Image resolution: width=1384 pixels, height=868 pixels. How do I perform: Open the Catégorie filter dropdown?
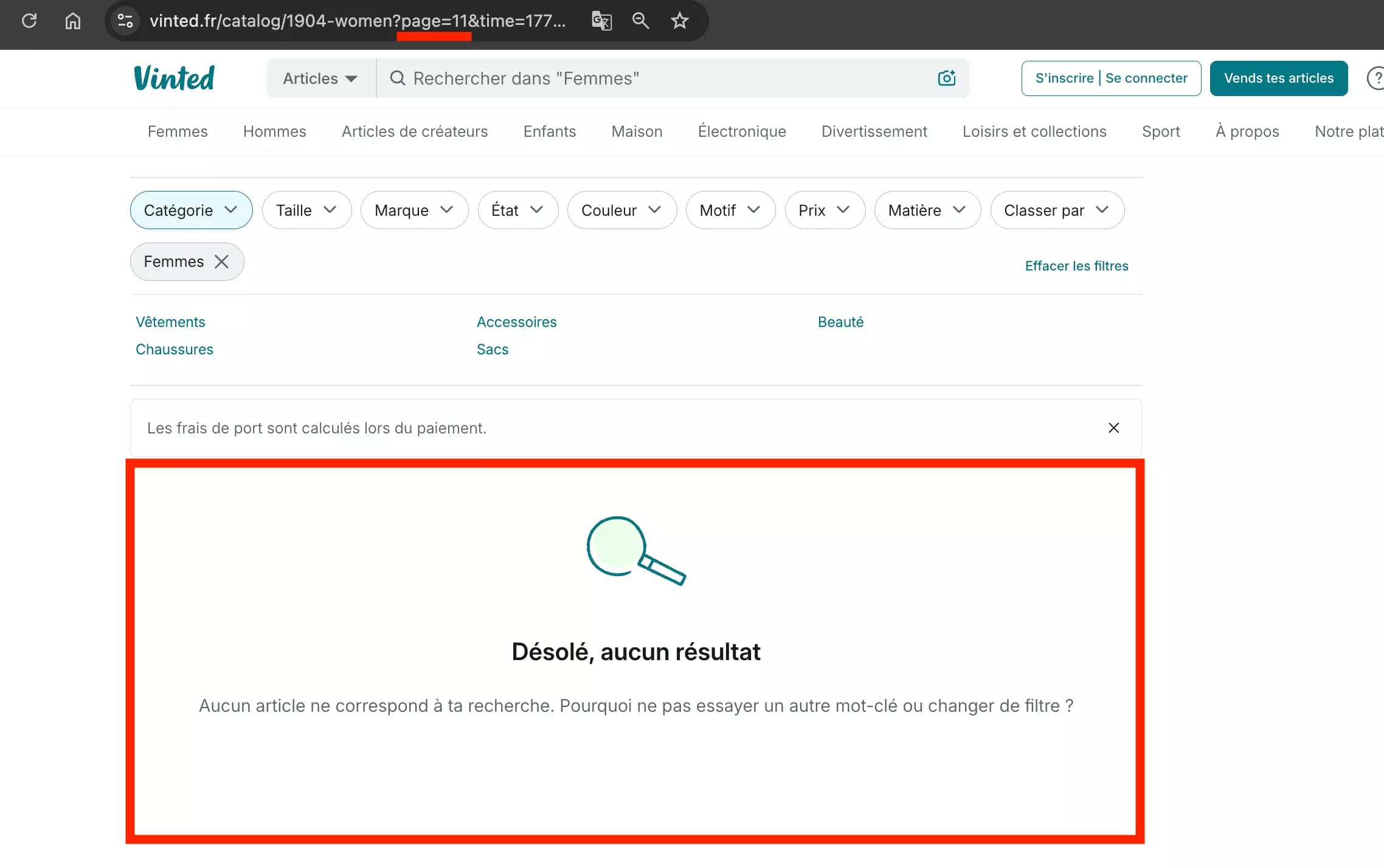[x=190, y=210]
